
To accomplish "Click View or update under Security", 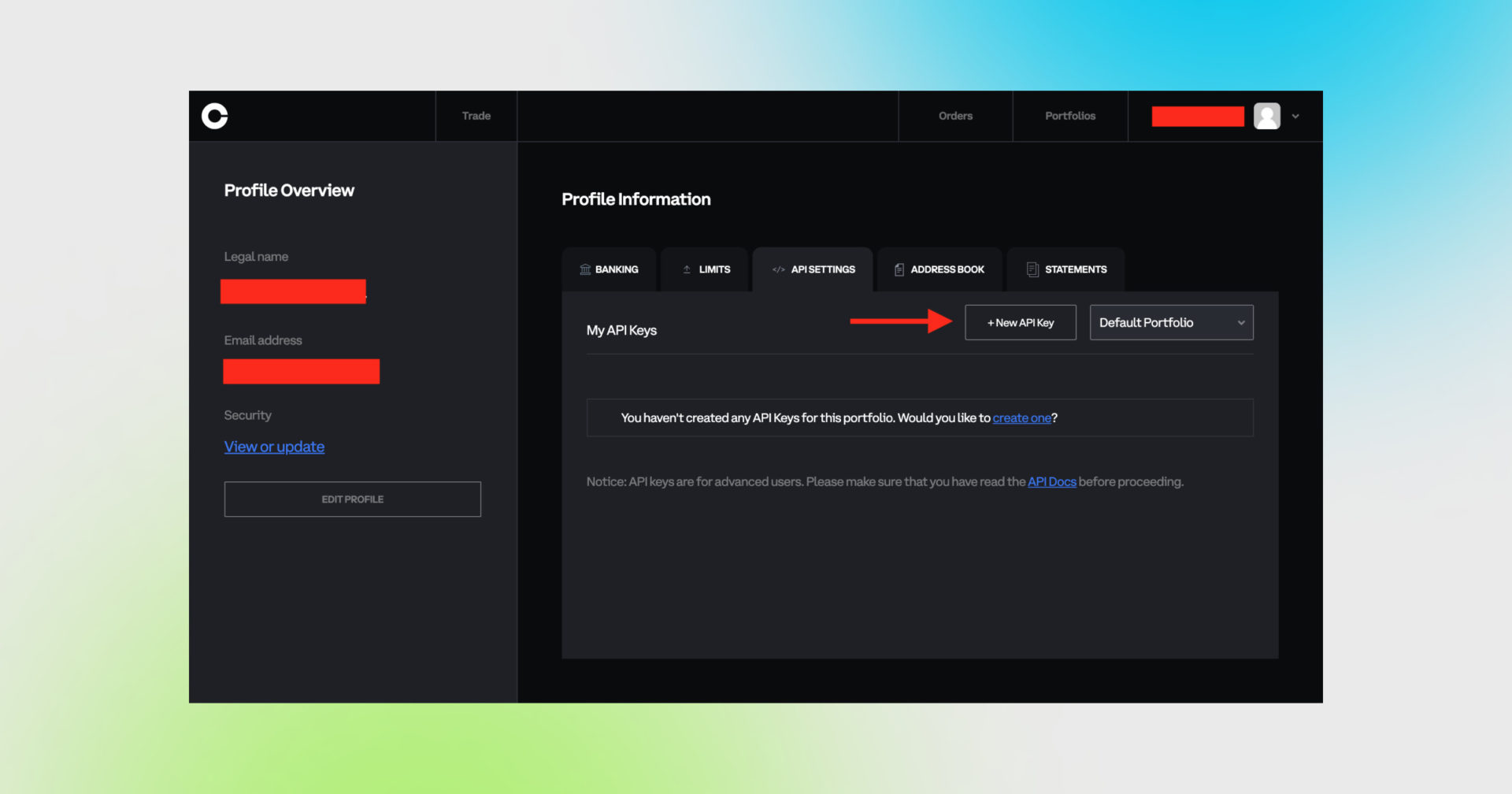I will coord(274,447).
